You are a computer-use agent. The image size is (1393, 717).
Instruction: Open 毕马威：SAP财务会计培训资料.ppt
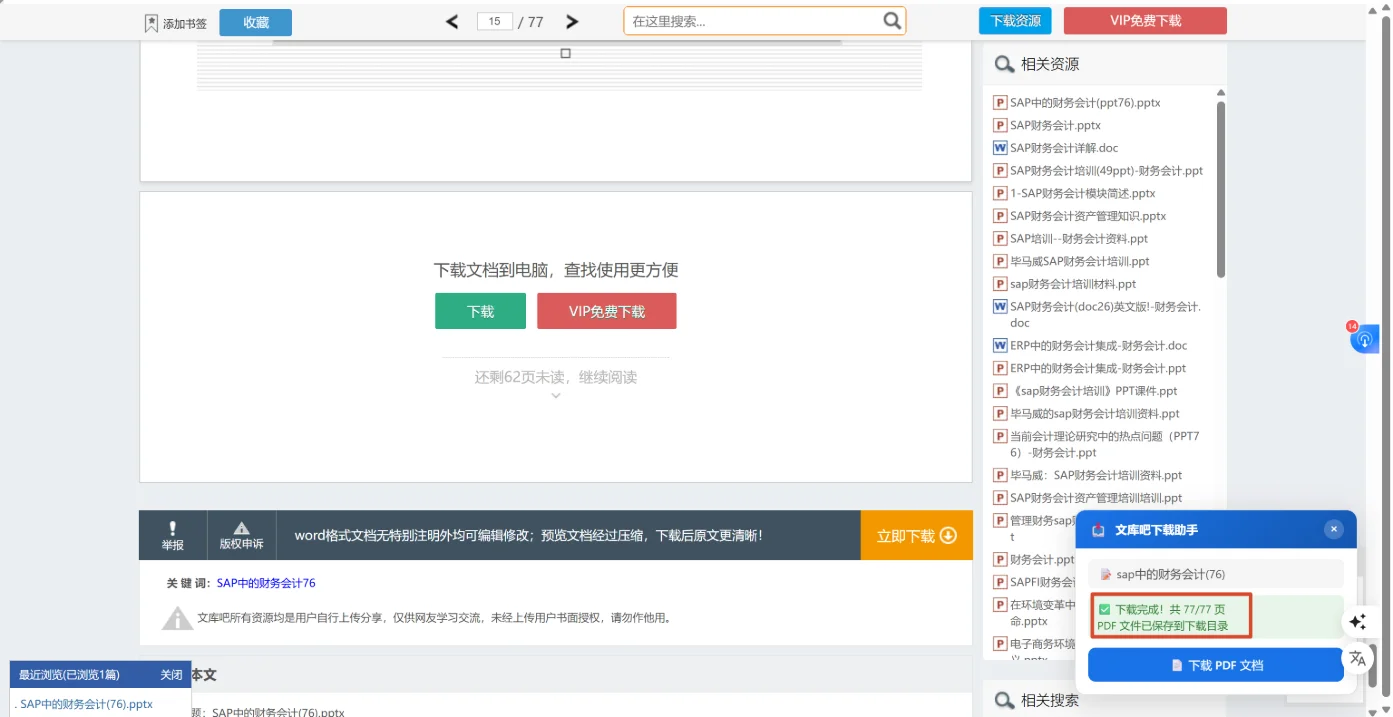(1096, 476)
